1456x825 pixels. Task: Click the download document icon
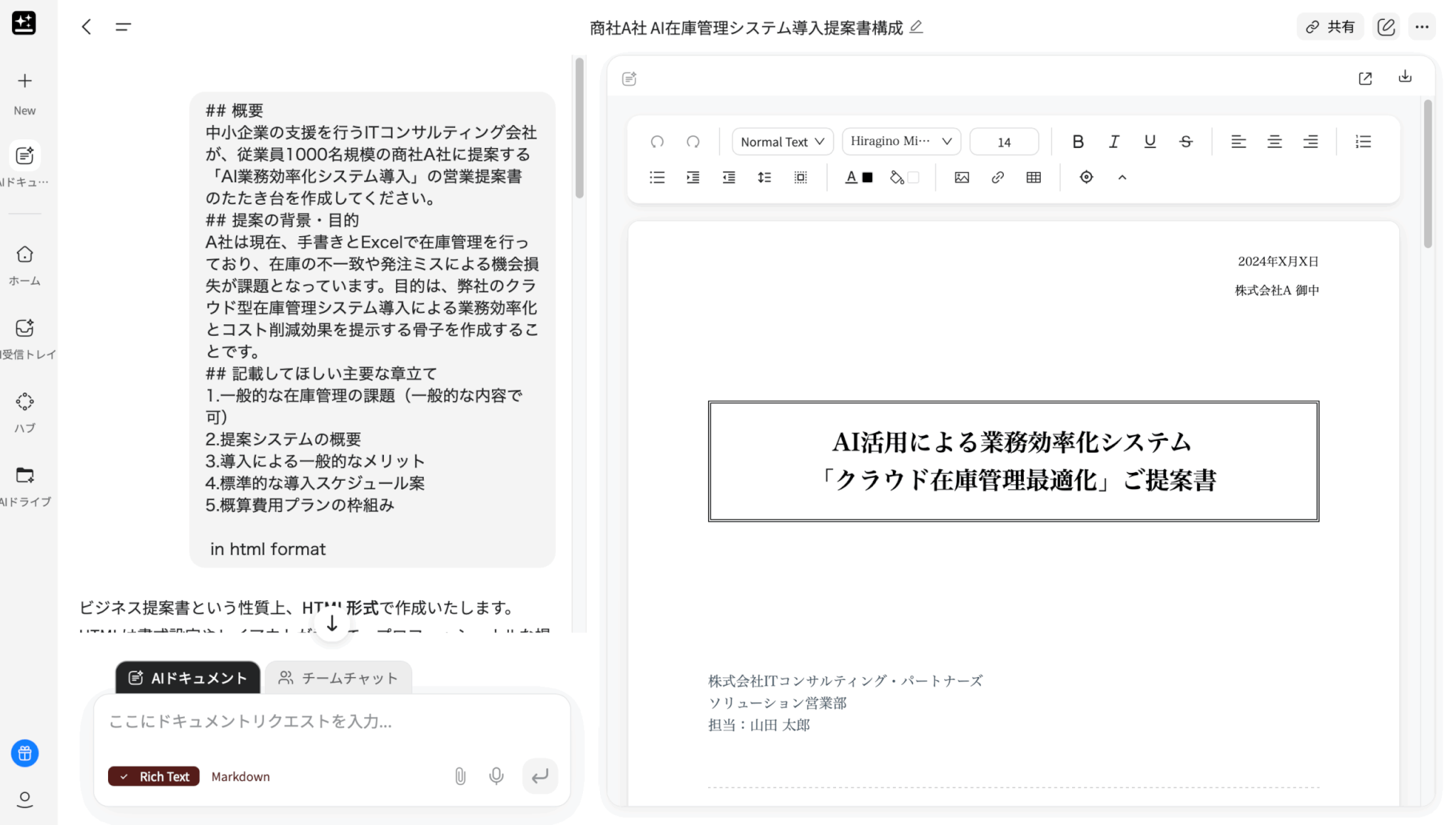pyautogui.click(x=1405, y=77)
